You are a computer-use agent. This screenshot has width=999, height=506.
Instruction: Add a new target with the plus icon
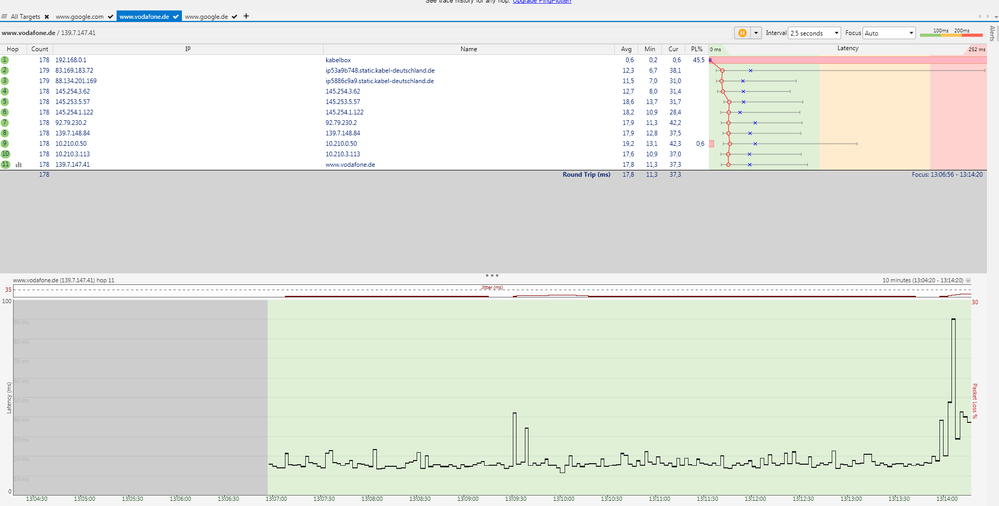pyautogui.click(x=247, y=16)
